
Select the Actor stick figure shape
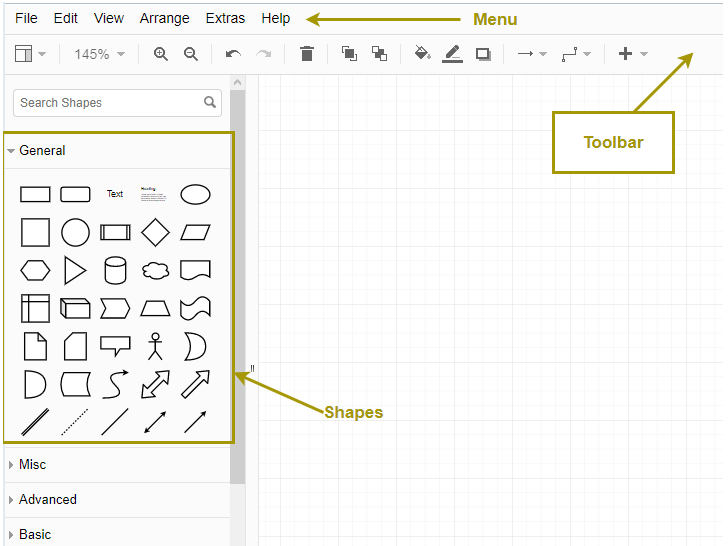tap(155, 346)
